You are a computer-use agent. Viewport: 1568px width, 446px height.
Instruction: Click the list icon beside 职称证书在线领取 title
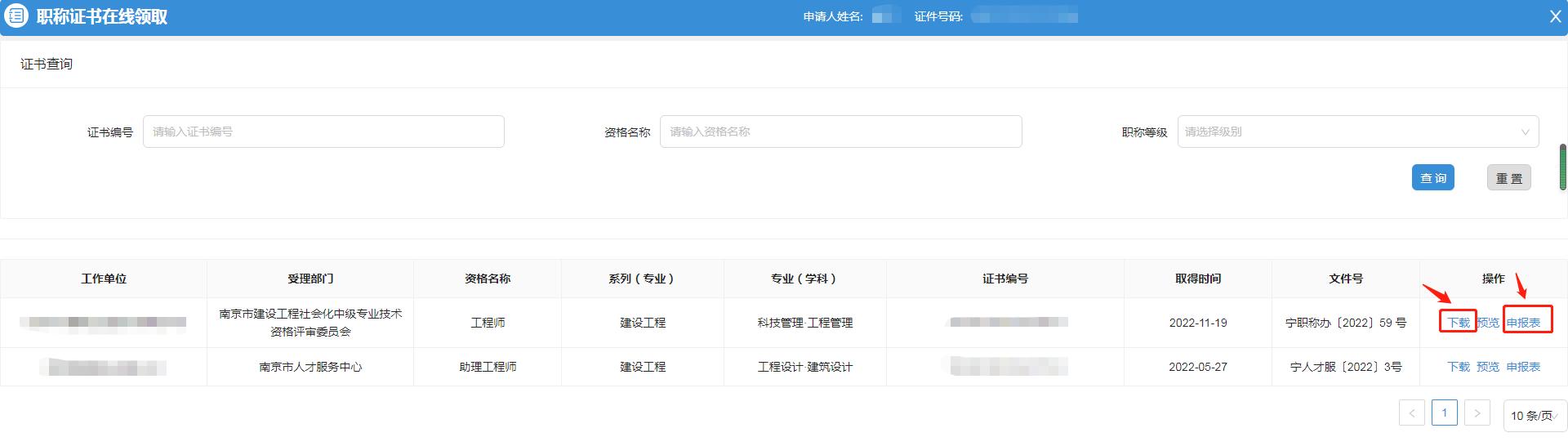pos(16,16)
